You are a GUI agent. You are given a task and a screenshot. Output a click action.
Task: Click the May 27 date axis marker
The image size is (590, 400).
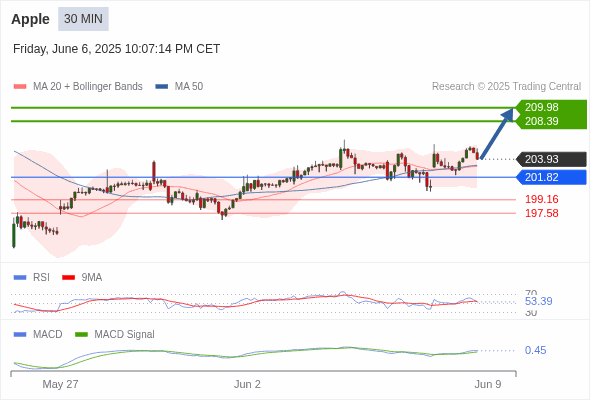(x=60, y=384)
